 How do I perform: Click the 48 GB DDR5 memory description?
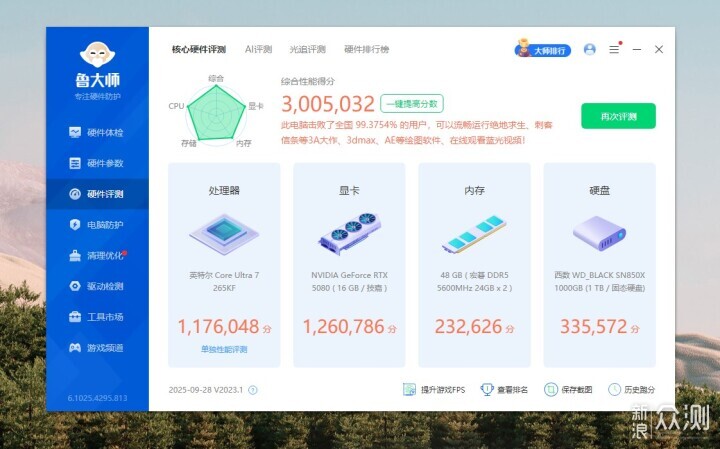coord(474,281)
